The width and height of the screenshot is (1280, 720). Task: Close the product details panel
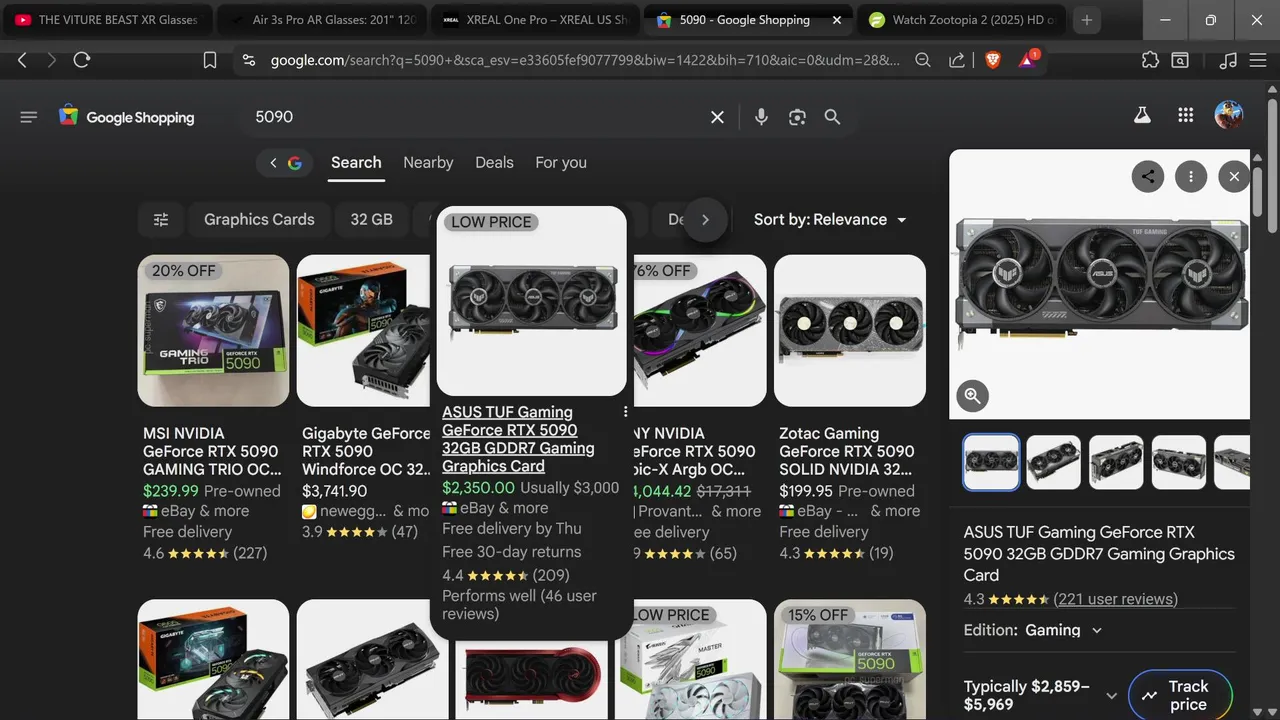(1234, 177)
